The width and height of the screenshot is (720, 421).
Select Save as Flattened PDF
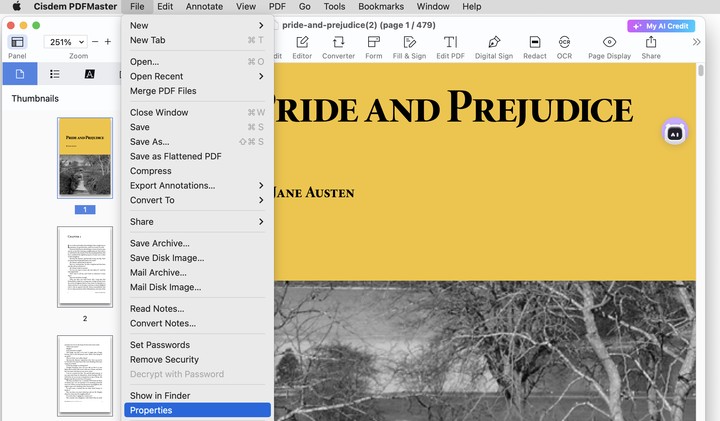pyautogui.click(x=197, y=157)
